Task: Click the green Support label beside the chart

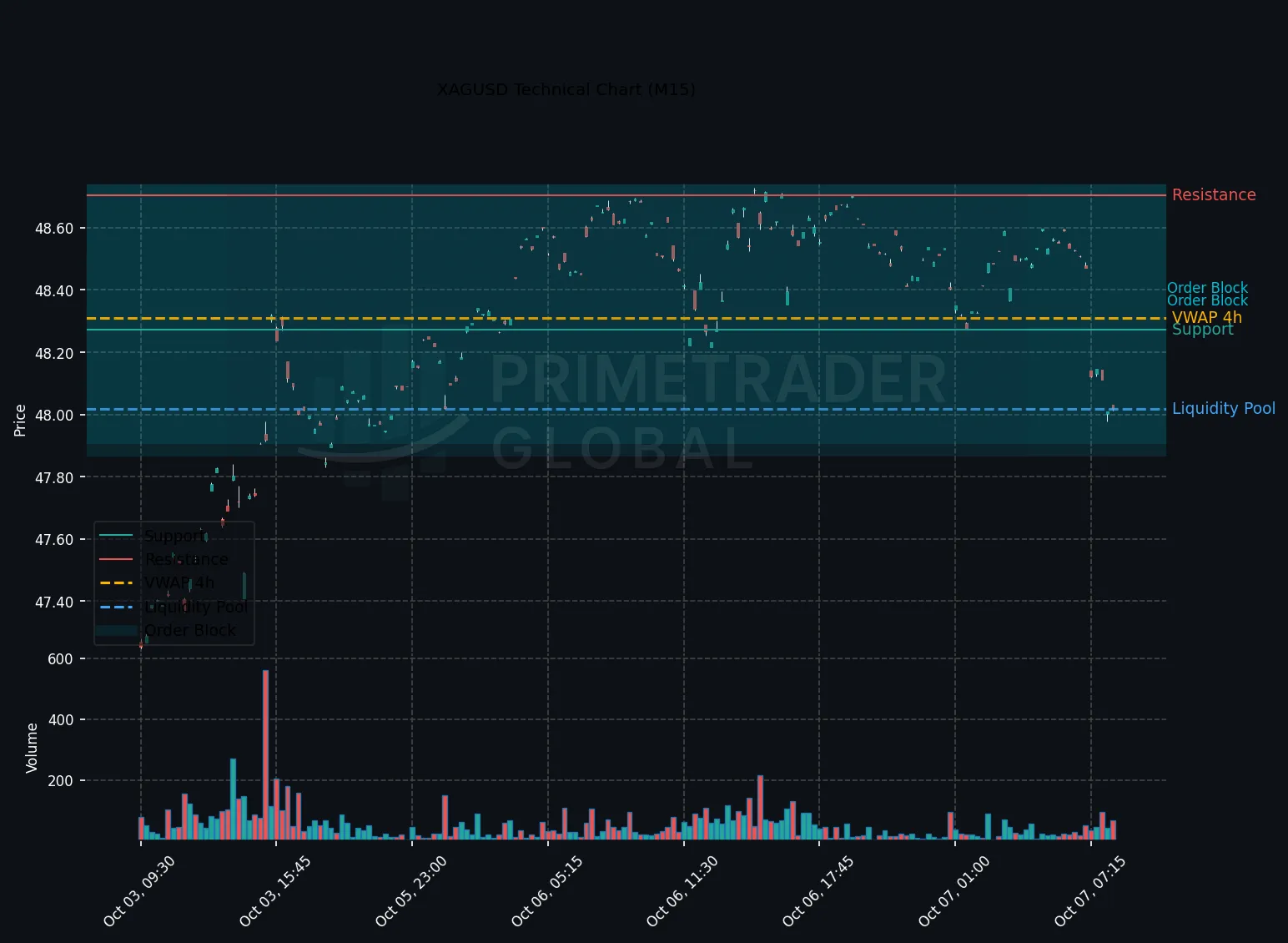Action: click(x=1202, y=330)
